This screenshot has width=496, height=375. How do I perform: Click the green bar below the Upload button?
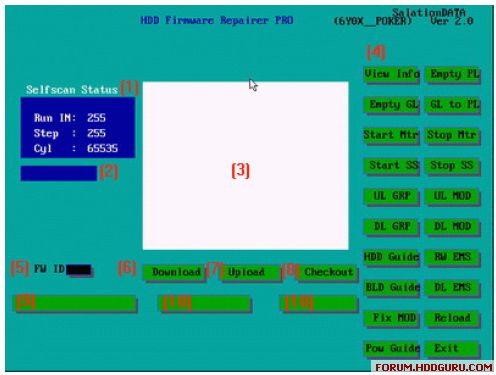(x=204, y=303)
